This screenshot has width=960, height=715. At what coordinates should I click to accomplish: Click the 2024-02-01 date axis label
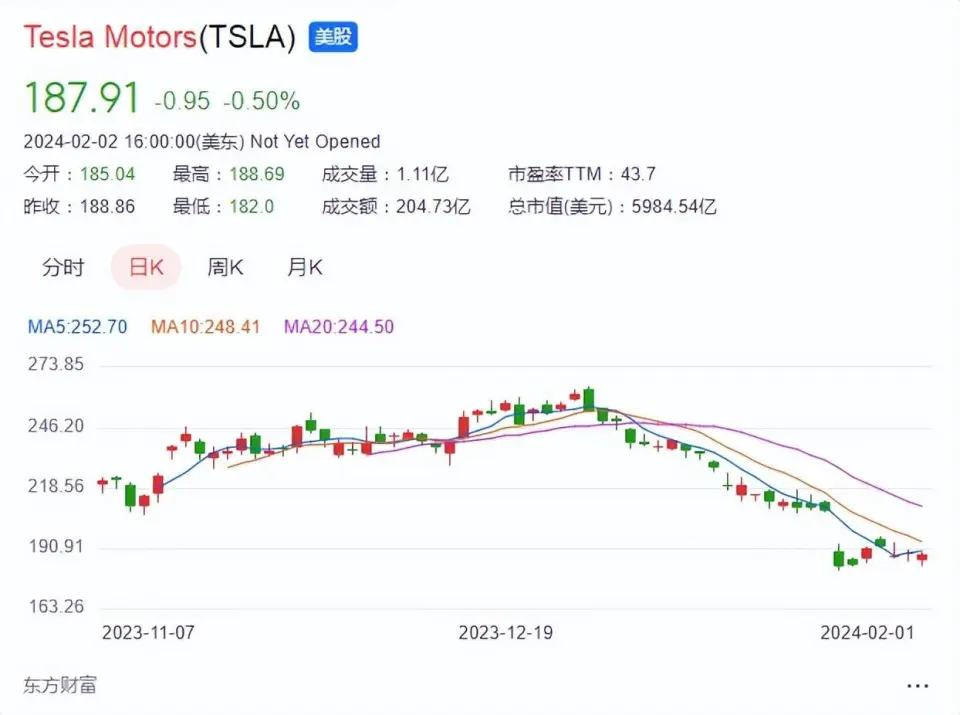click(866, 633)
